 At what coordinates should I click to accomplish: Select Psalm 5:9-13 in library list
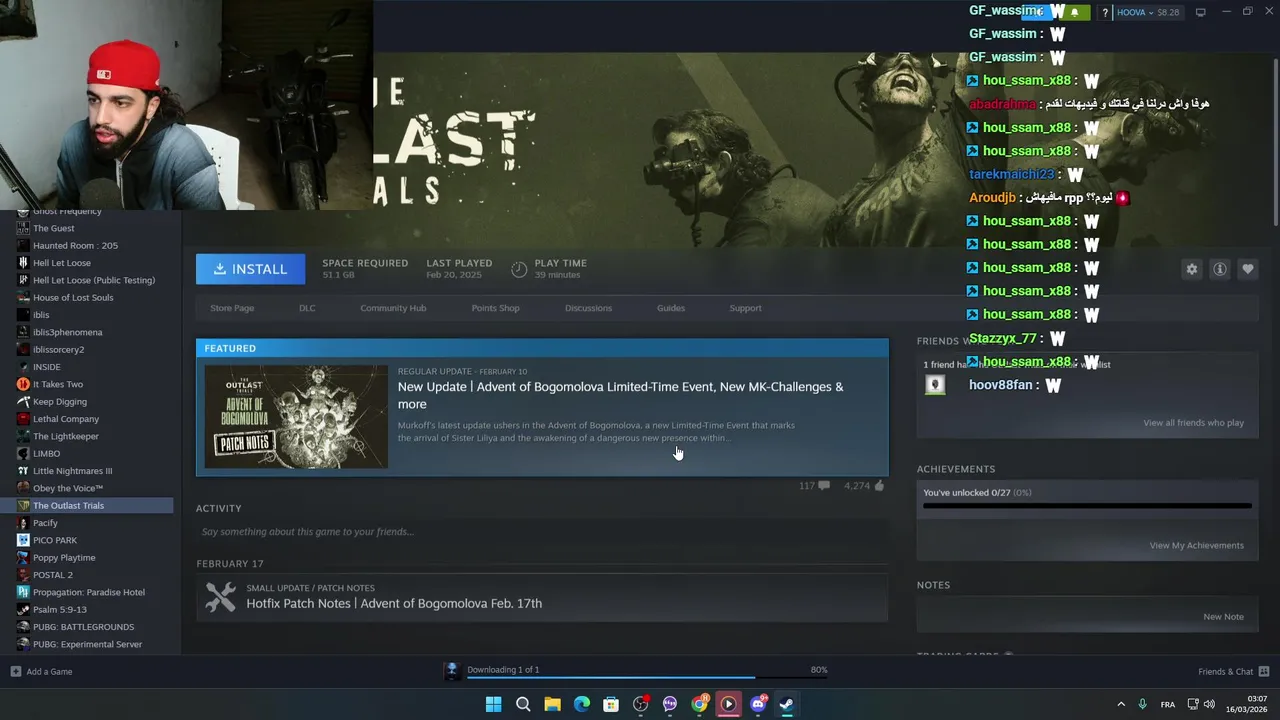tap(60, 609)
